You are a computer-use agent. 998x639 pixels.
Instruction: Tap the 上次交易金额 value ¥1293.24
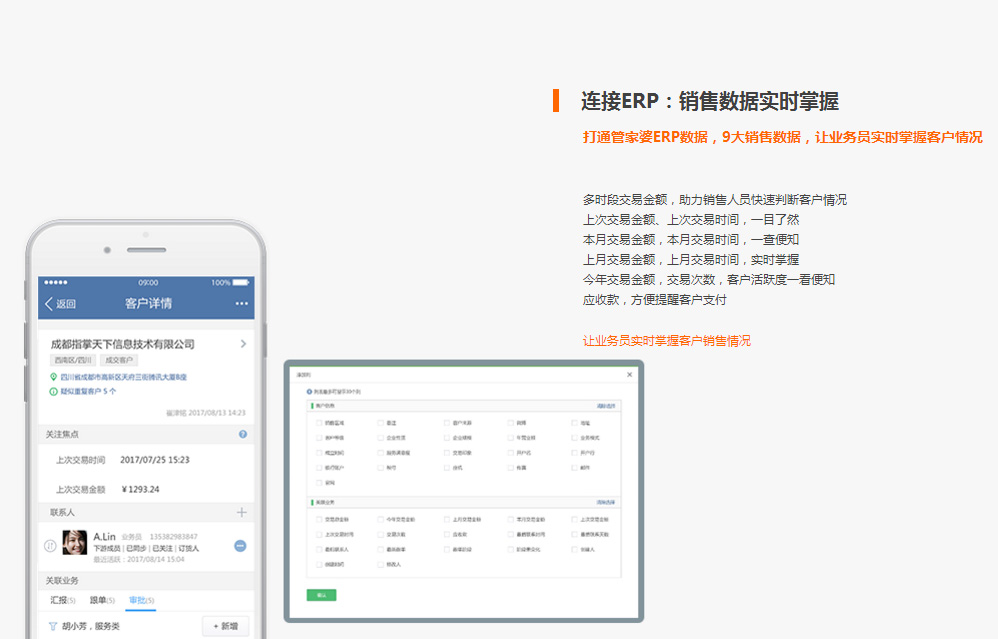tap(140, 489)
